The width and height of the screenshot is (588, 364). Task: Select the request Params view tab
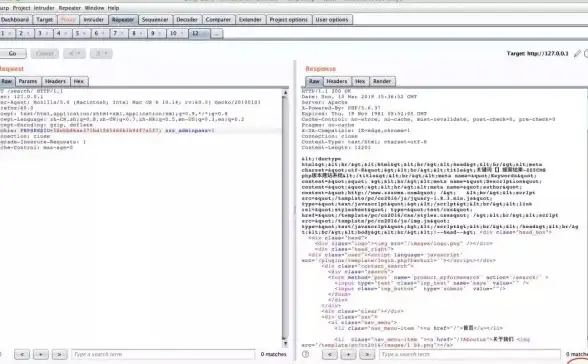click(x=28, y=81)
